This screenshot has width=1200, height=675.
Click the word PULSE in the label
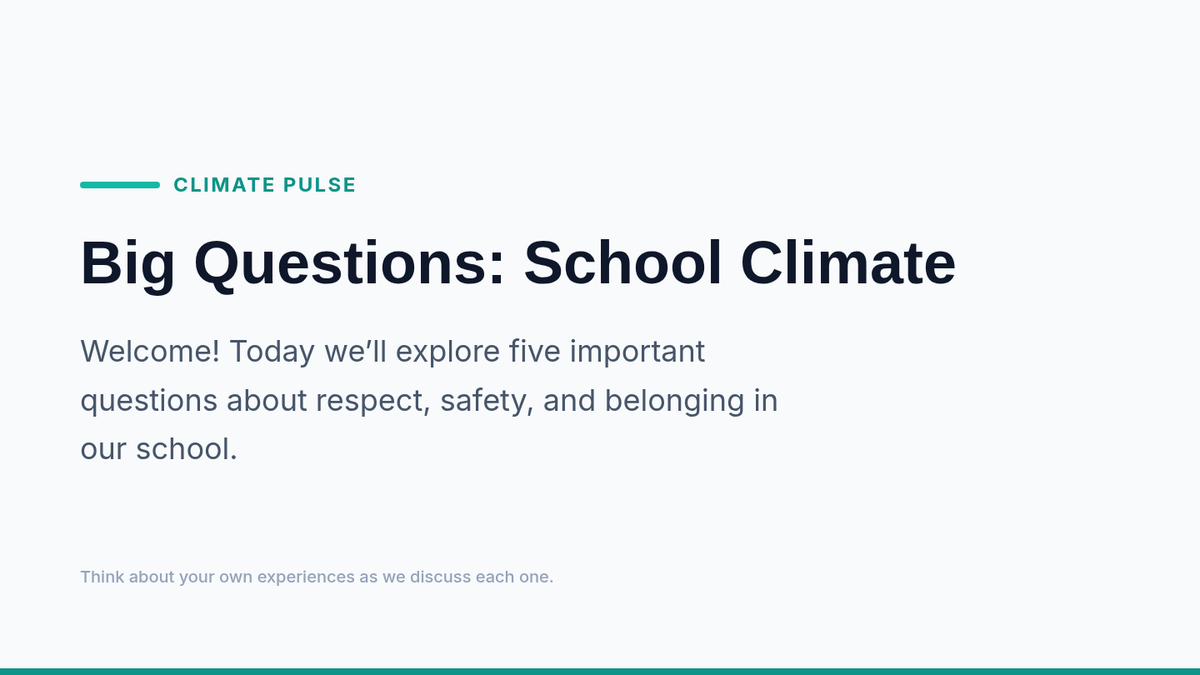[x=320, y=185]
